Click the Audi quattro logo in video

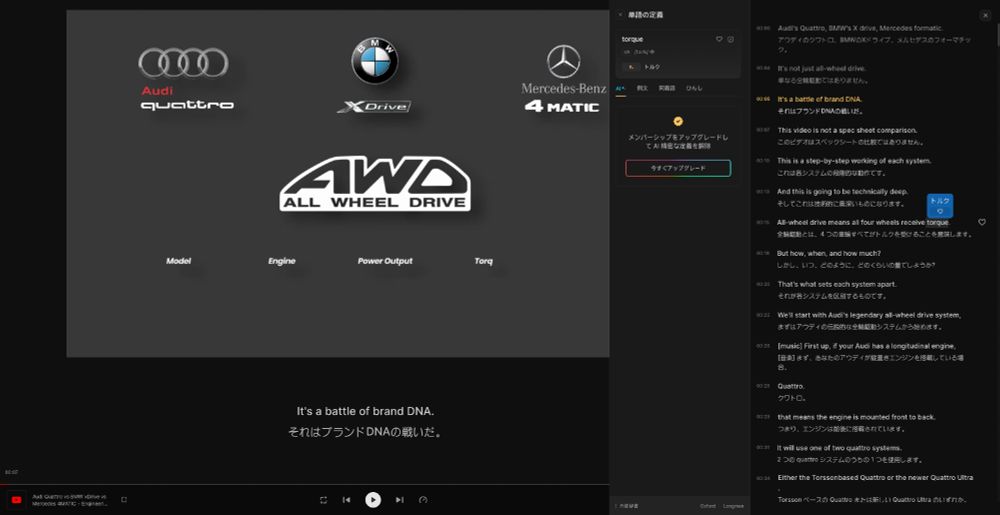click(186, 80)
